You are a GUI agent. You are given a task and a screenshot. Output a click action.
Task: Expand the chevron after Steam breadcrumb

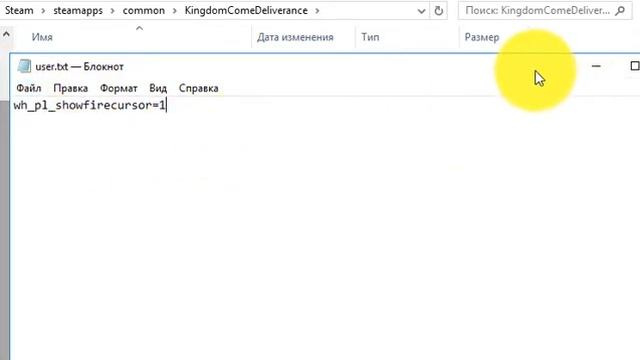pyautogui.click(x=43, y=11)
